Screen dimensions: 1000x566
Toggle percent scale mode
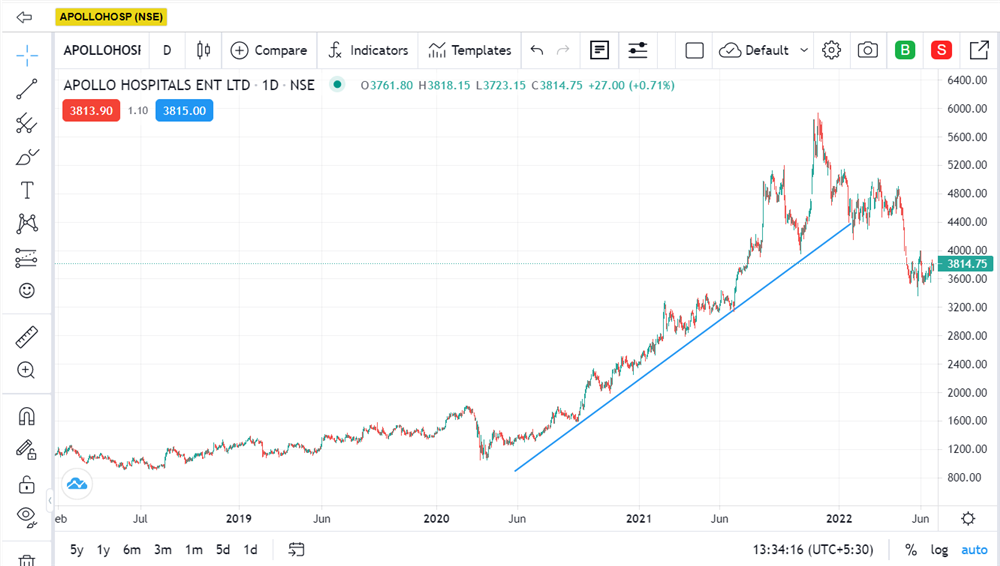911,550
